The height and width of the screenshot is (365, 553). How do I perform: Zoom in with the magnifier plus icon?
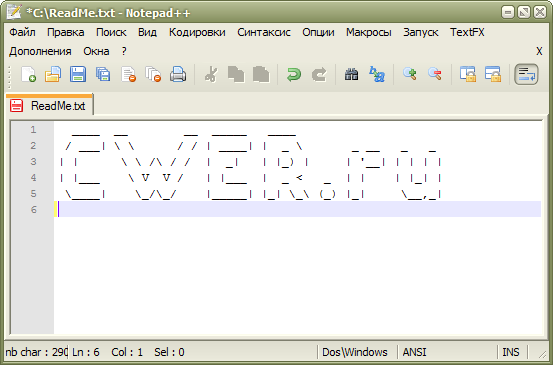click(409, 74)
